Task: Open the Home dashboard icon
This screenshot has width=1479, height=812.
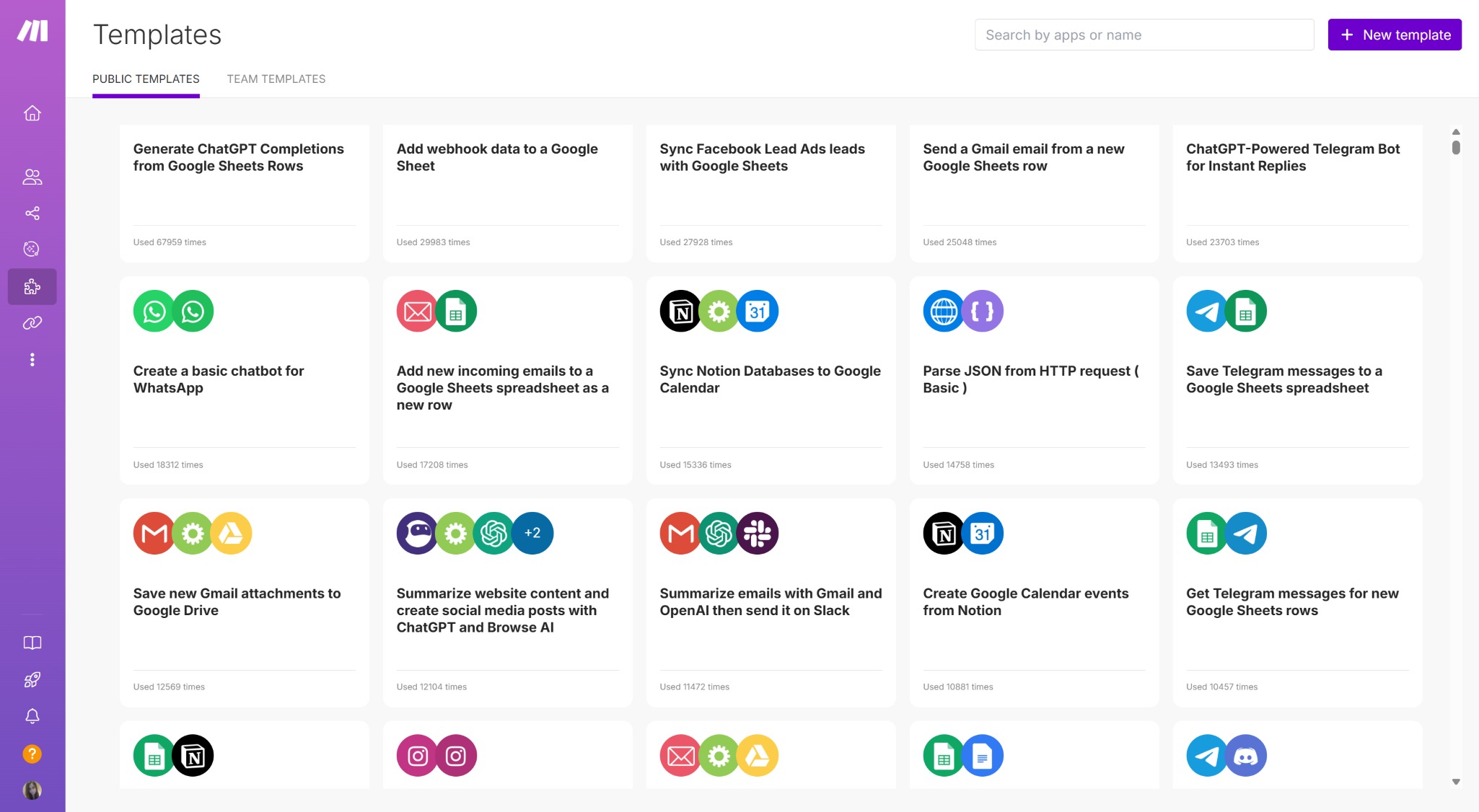Action: [32, 113]
